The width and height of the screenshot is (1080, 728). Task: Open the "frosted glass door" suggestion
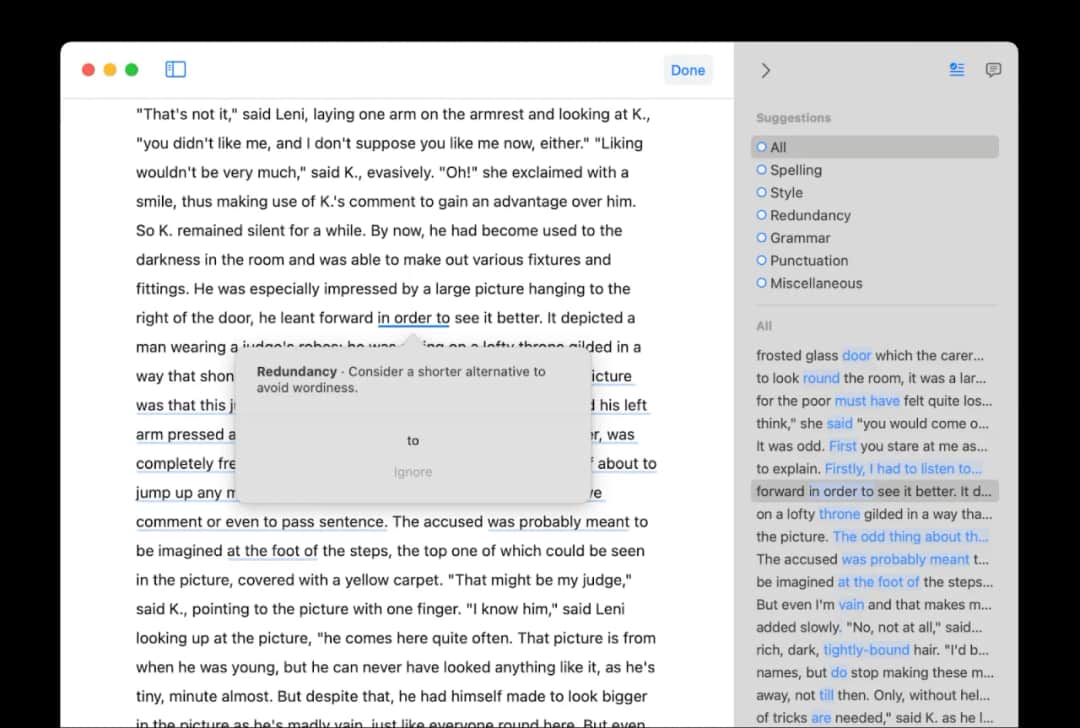click(870, 355)
